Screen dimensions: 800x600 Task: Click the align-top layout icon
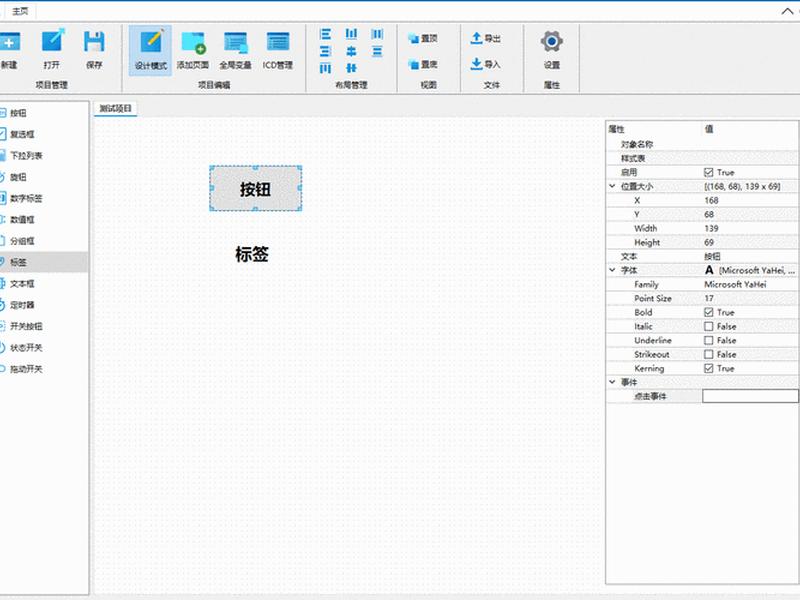pos(326,68)
